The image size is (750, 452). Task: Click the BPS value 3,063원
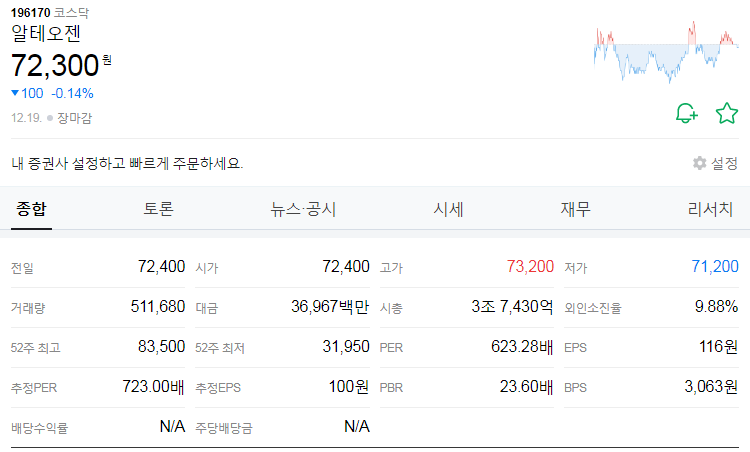[711, 386]
